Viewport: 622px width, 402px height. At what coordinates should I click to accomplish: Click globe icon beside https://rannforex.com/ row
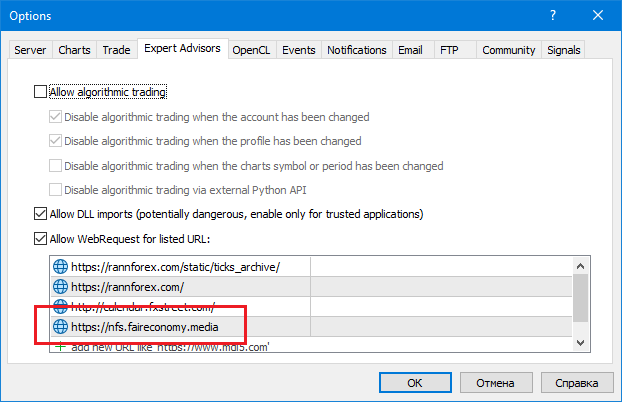[x=60, y=287]
